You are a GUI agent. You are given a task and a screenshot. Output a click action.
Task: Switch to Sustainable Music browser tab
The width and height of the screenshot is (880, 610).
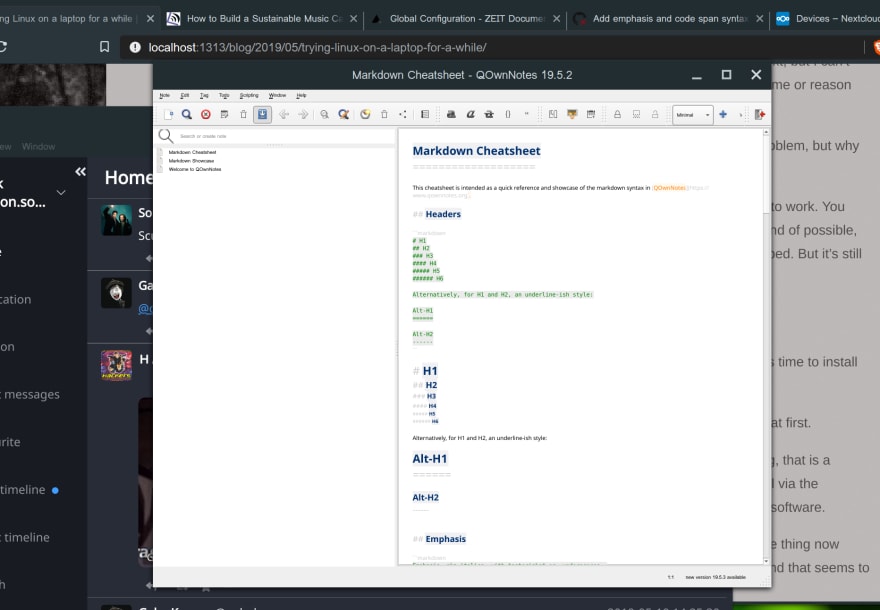pyautogui.click(x=263, y=19)
